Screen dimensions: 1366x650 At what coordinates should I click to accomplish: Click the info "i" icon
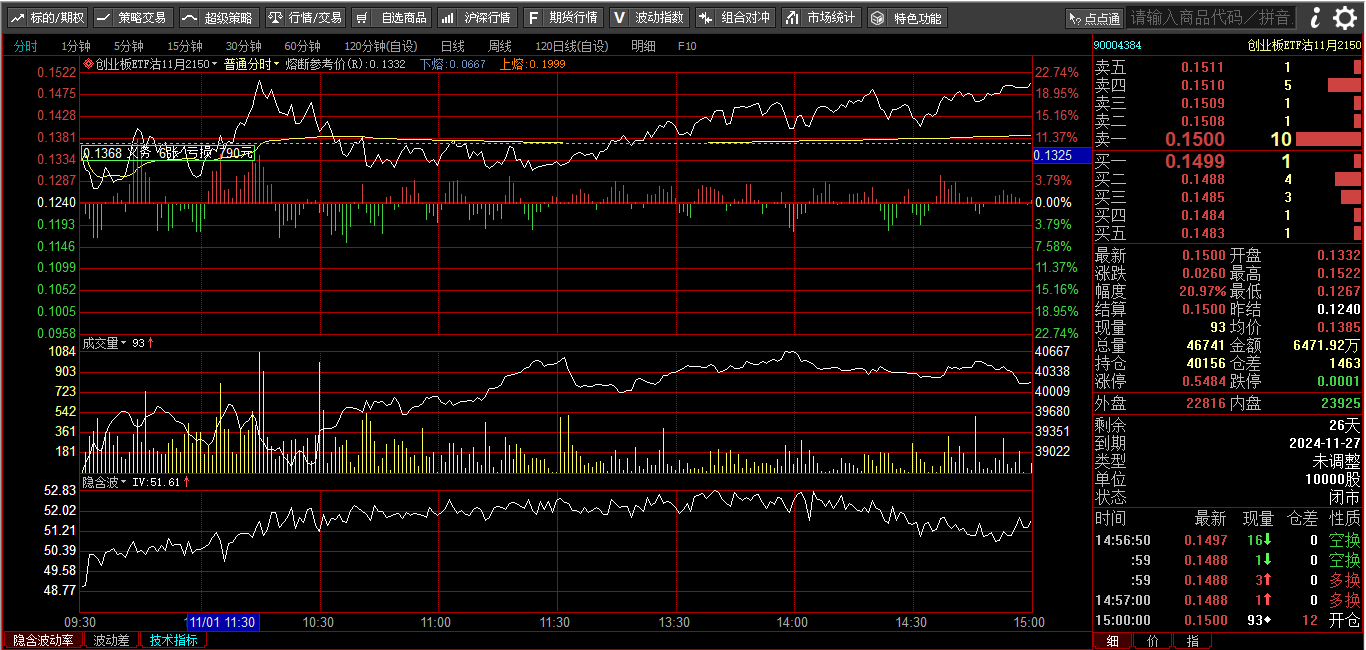click(x=1316, y=17)
